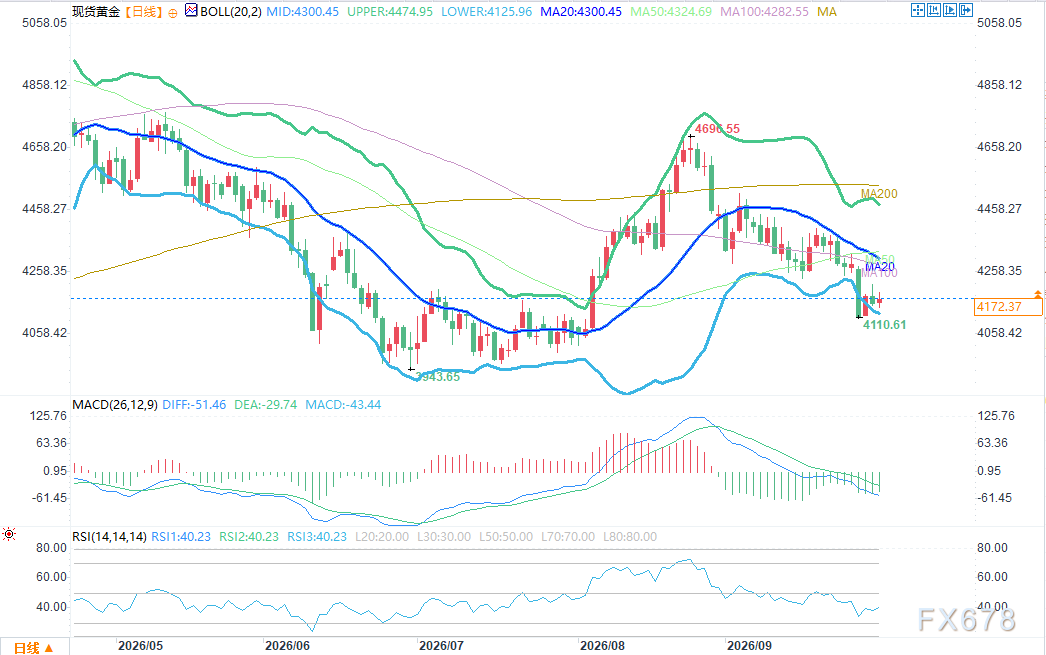Click the 2026/08 date axis marker
The width and height of the screenshot is (1046, 655).
tap(602, 646)
